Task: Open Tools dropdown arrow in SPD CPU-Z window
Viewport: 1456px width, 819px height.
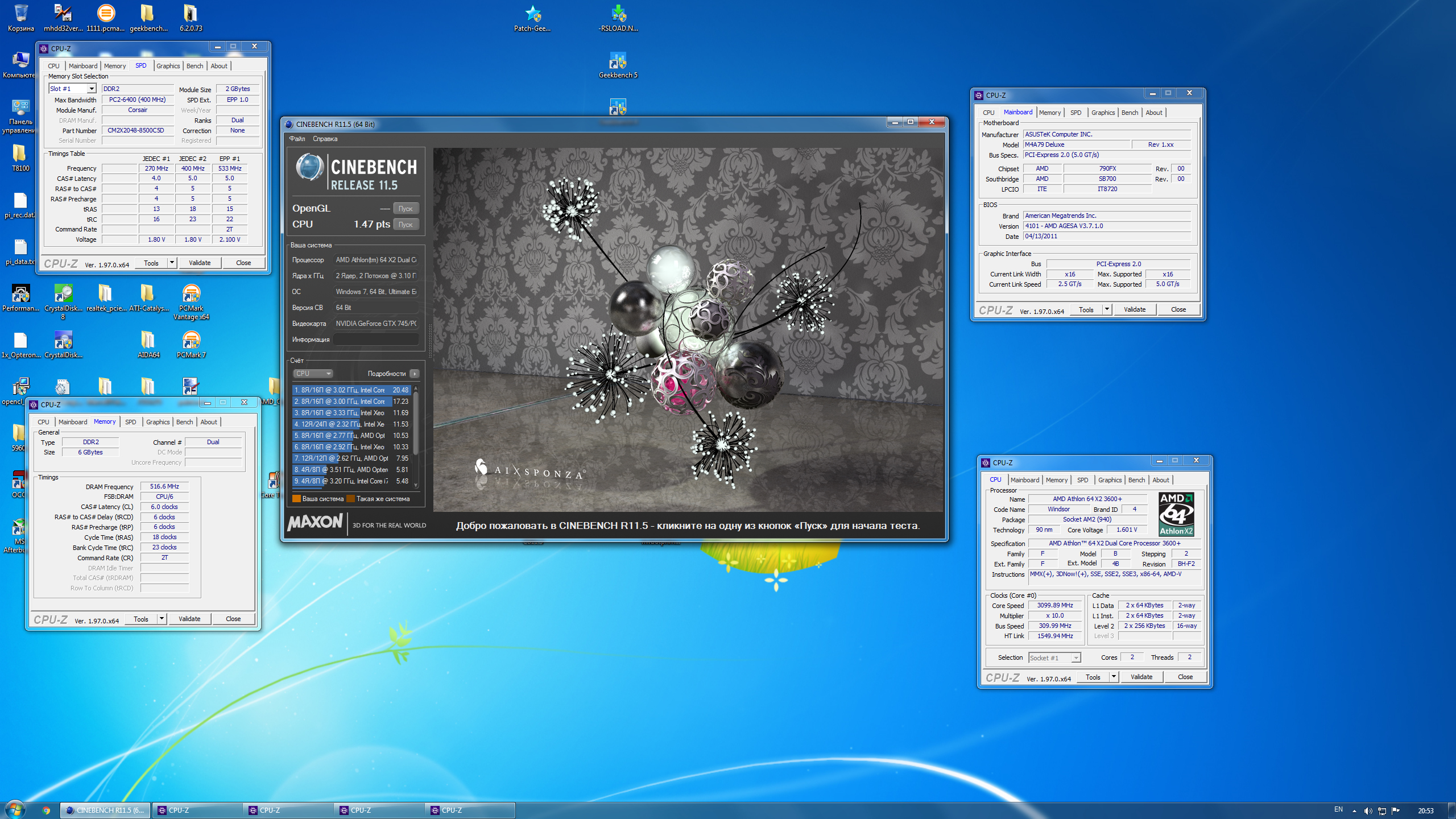Action: 172,263
